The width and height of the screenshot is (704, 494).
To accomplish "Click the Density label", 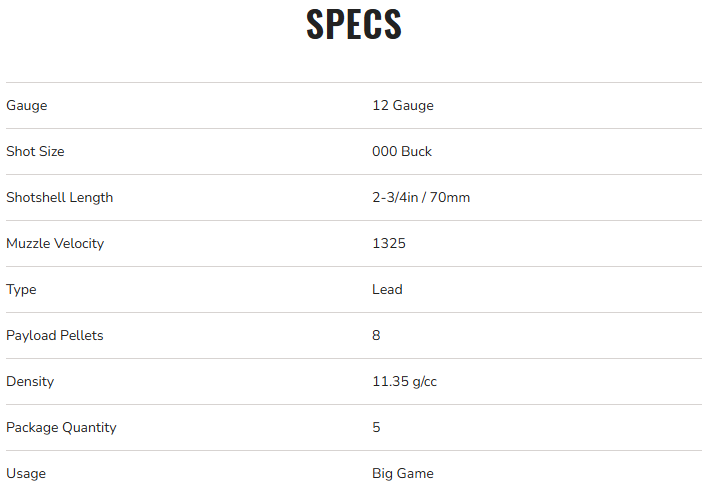I will 30,381.
